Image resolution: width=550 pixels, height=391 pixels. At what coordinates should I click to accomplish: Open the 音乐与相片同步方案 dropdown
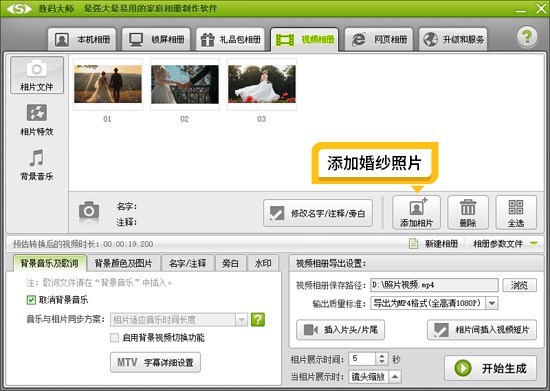(179, 319)
